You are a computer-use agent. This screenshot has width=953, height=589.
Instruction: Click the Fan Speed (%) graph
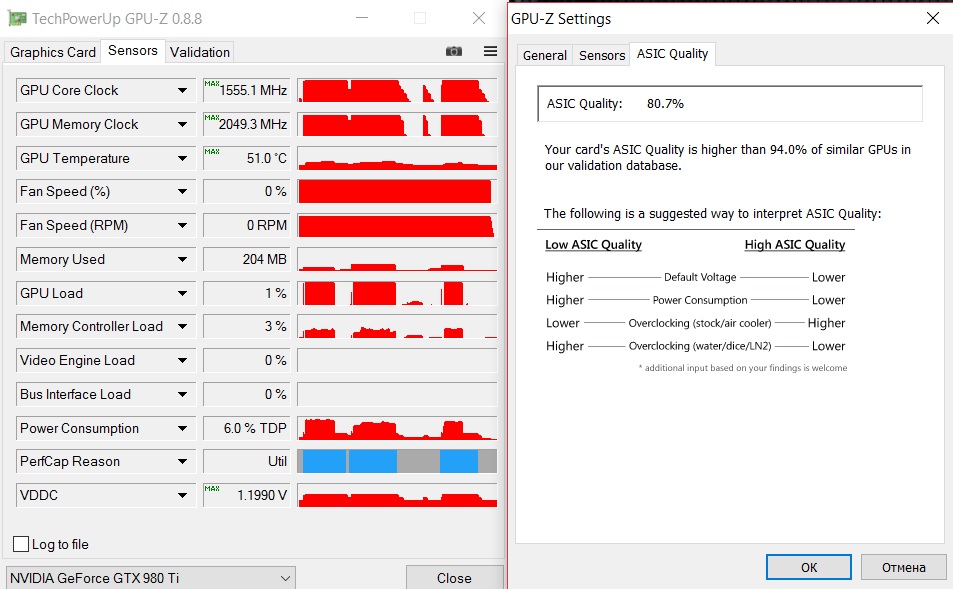397,191
